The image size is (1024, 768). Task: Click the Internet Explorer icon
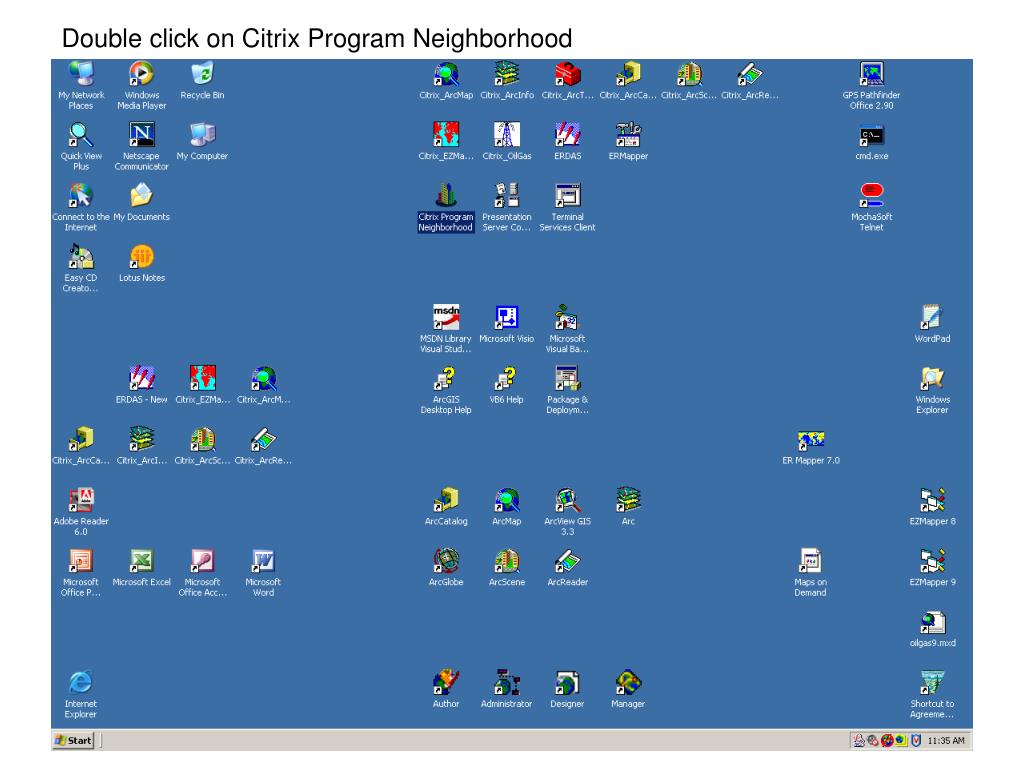[x=81, y=682]
